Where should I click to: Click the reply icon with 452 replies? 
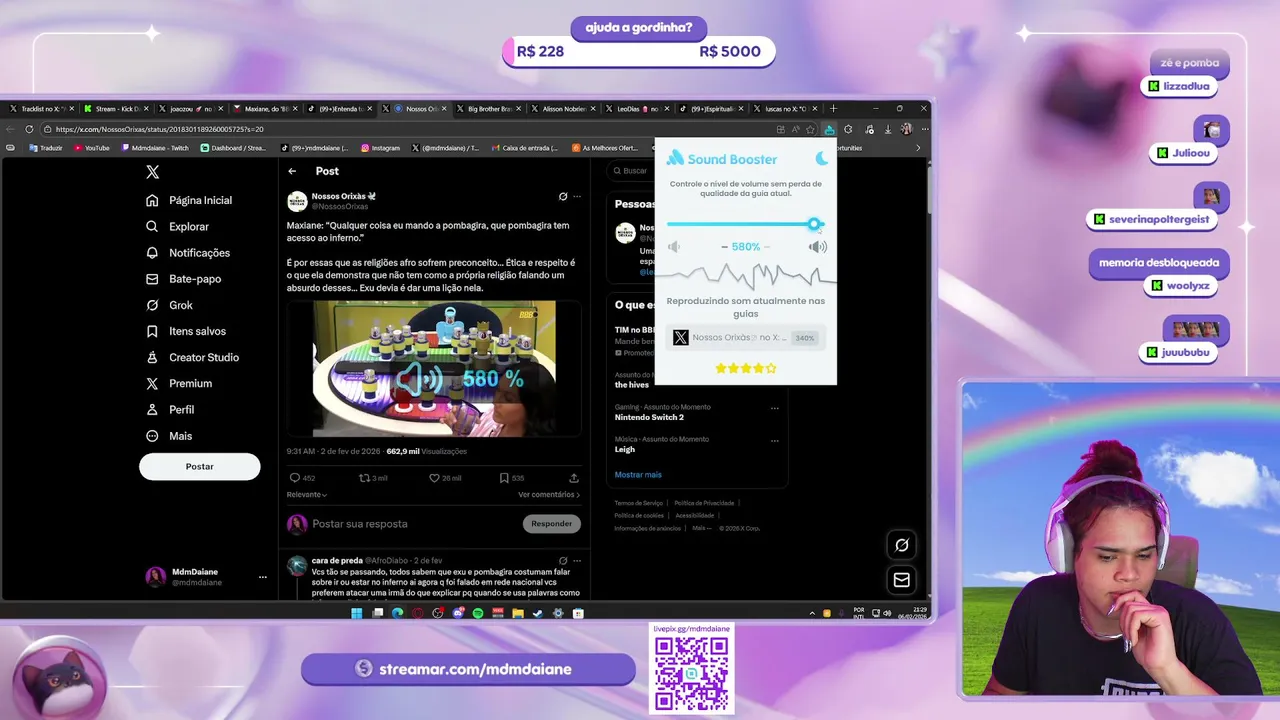tap(294, 478)
